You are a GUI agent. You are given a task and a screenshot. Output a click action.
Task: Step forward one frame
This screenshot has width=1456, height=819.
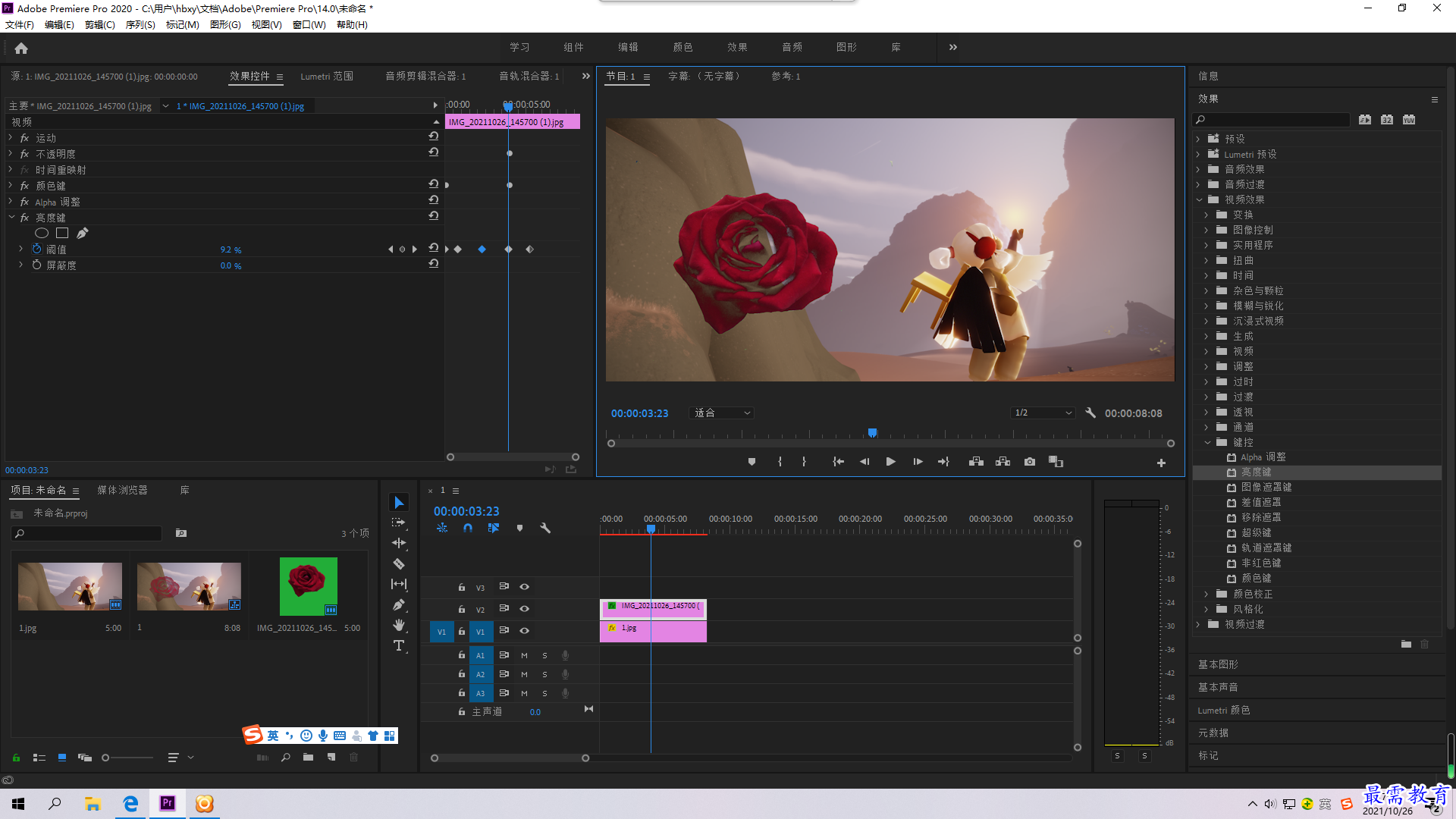coord(918,462)
